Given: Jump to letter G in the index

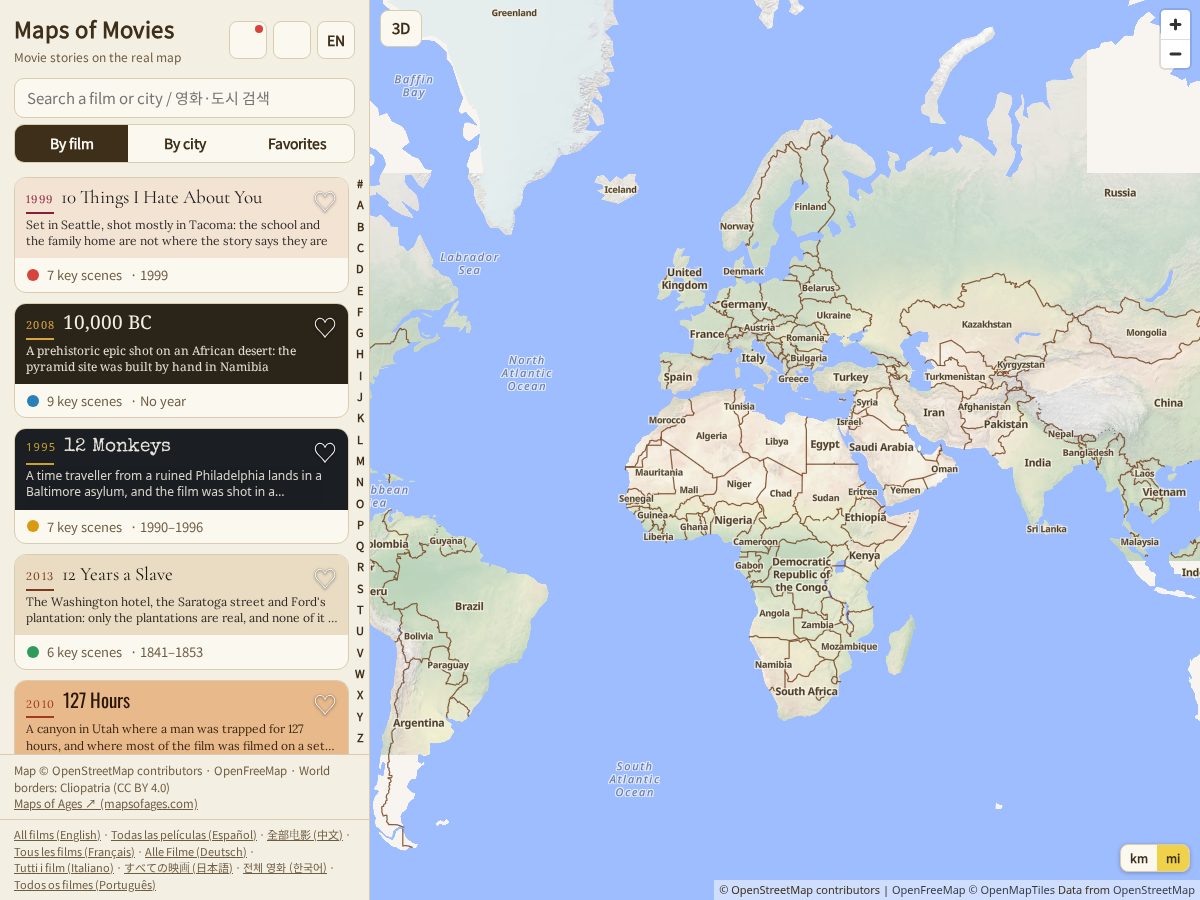Looking at the screenshot, I should click(x=360, y=333).
